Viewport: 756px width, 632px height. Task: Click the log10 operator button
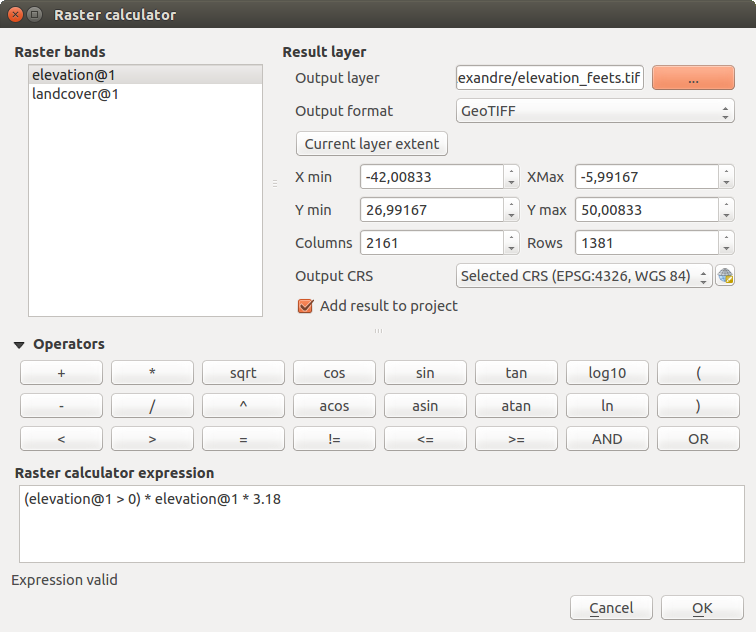click(x=607, y=373)
